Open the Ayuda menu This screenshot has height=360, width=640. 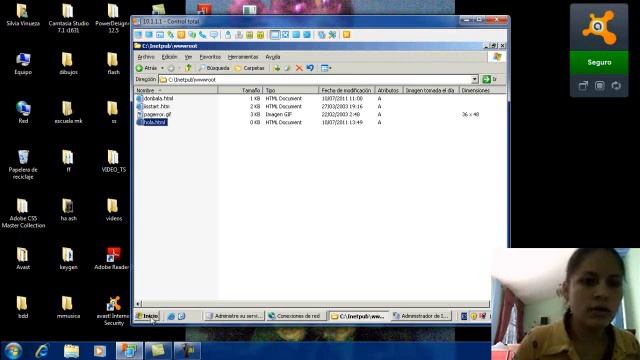(273, 57)
